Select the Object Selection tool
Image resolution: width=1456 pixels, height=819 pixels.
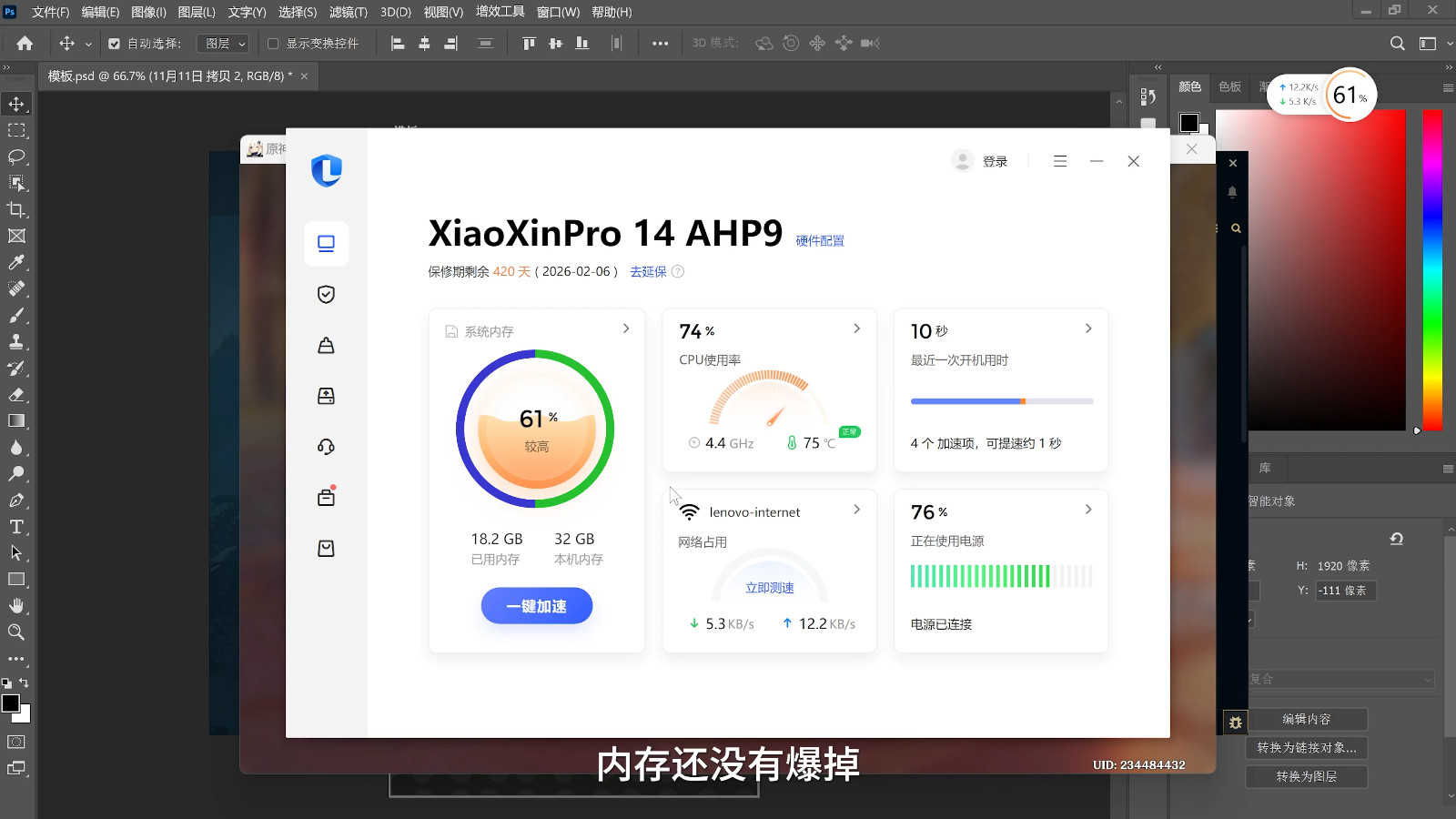[16, 183]
